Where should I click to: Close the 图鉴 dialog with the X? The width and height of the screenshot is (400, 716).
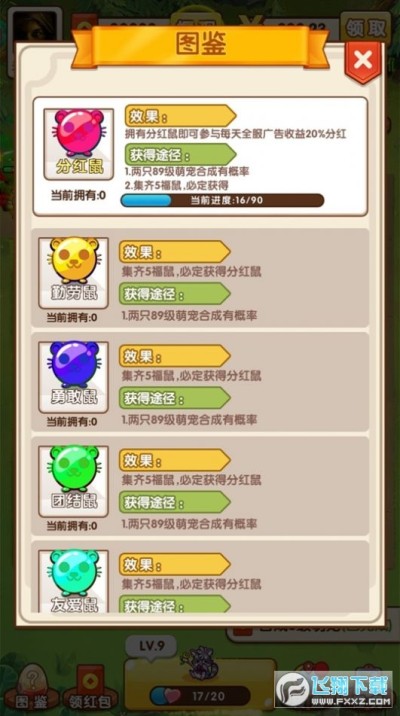[363, 61]
